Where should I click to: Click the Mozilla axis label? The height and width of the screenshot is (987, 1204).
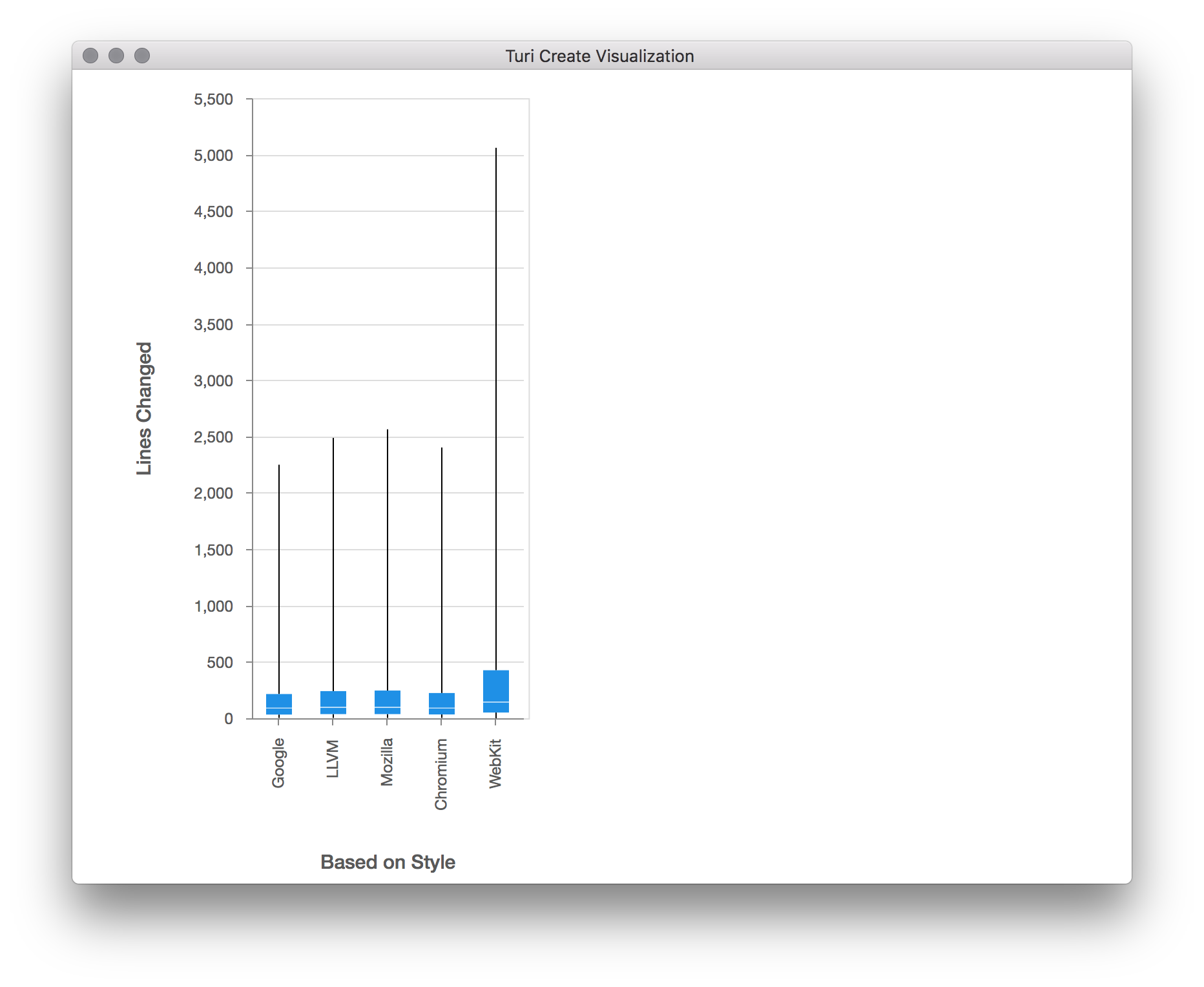point(387,762)
